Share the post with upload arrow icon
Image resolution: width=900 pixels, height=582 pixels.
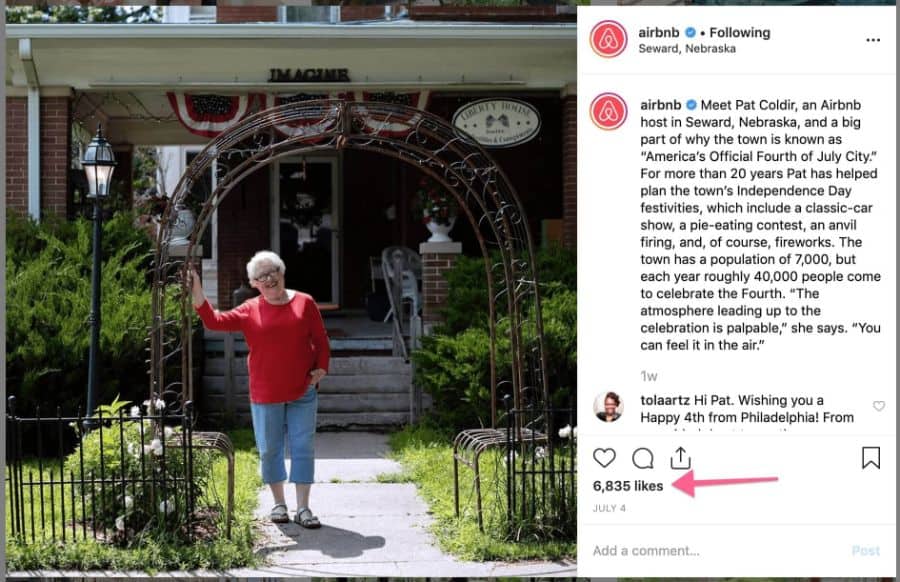click(680, 457)
